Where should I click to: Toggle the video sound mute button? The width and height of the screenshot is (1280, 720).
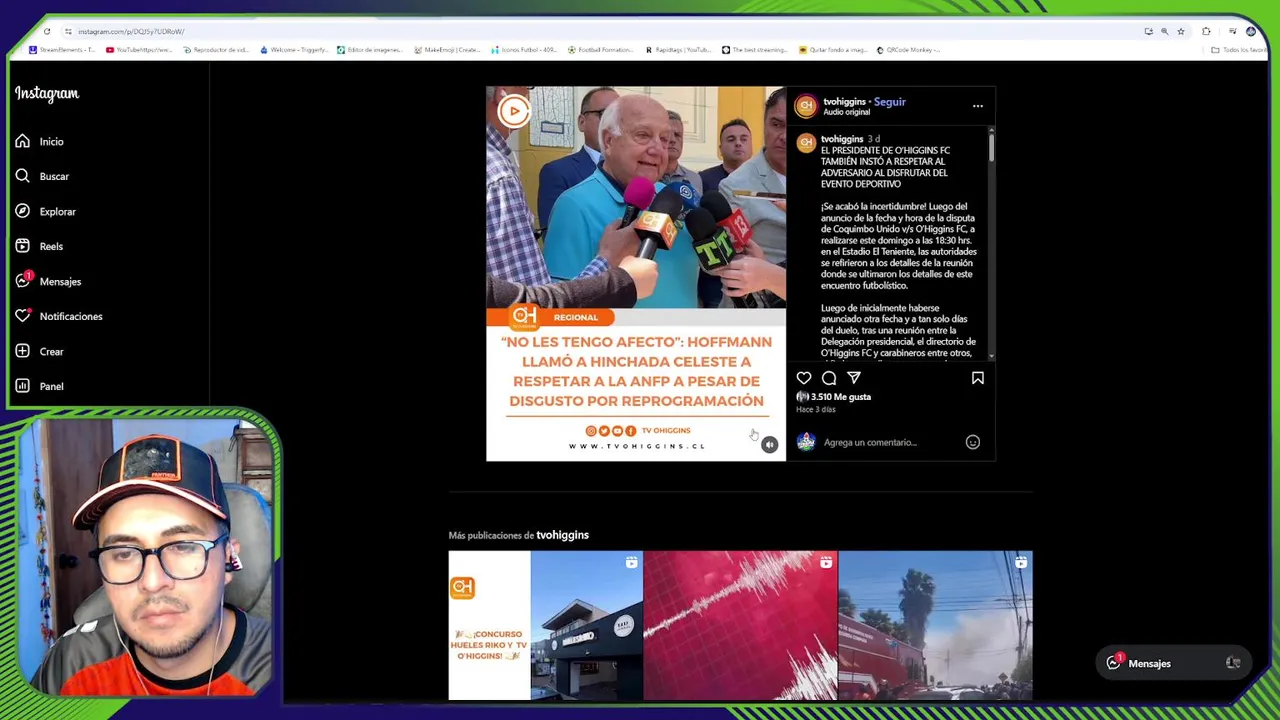click(769, 445)
